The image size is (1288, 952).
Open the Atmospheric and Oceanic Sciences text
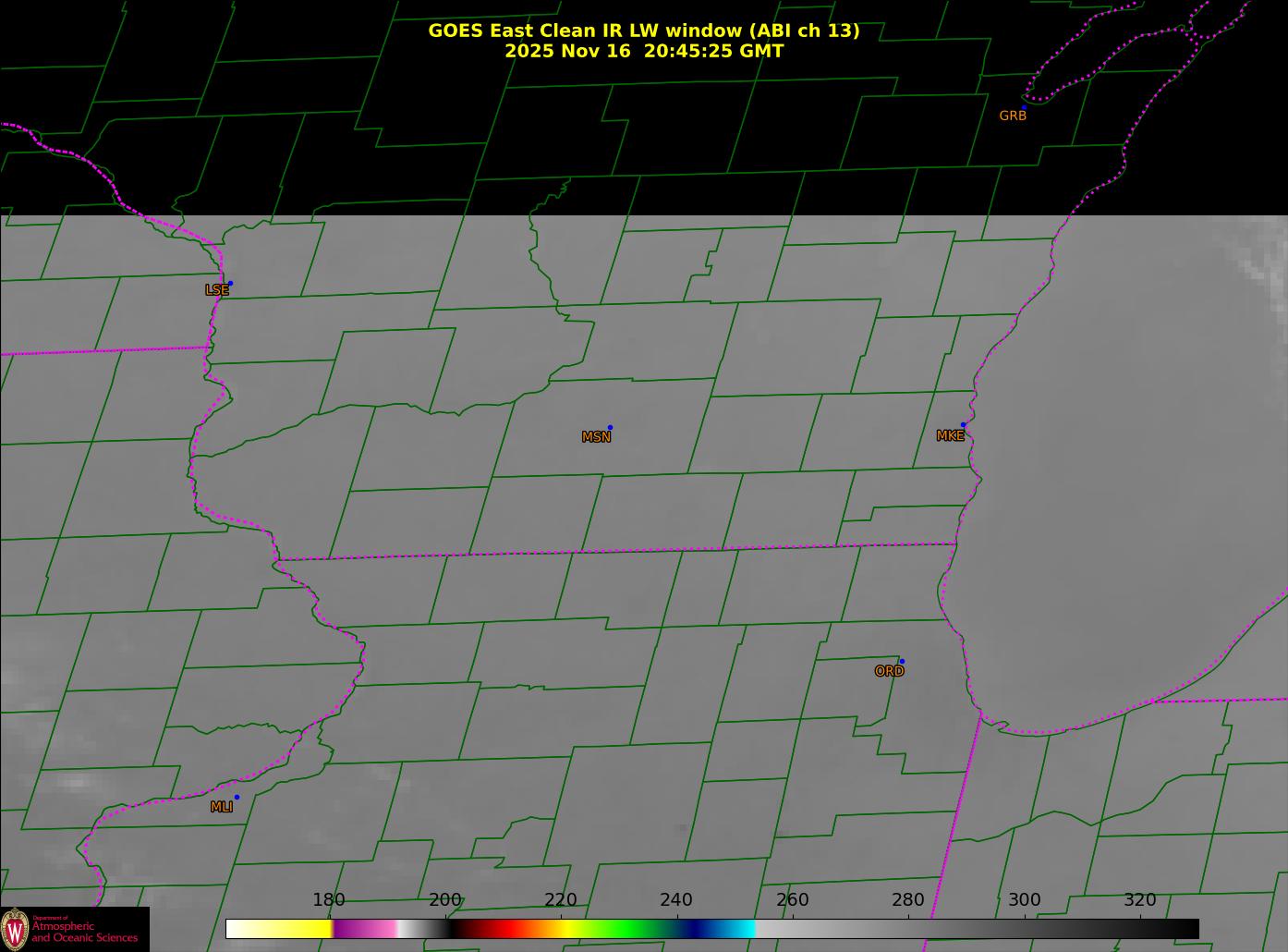pyautogui.click(x=85, y=932)
